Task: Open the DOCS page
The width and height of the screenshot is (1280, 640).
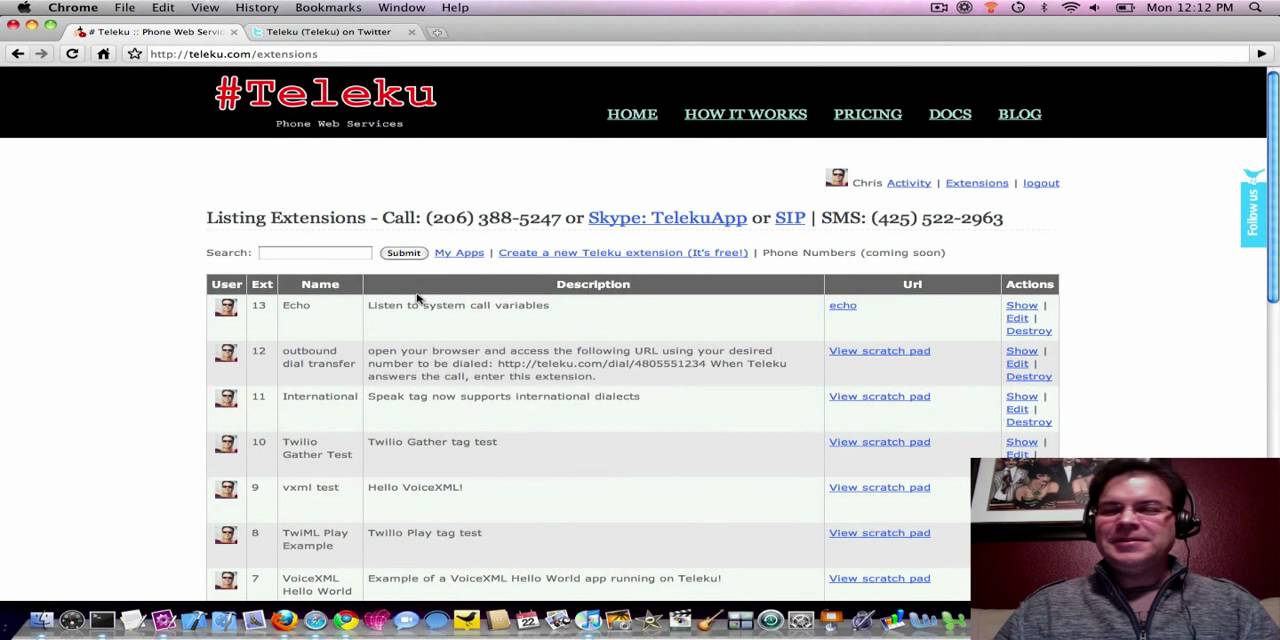Action: (x=950, y=114)
